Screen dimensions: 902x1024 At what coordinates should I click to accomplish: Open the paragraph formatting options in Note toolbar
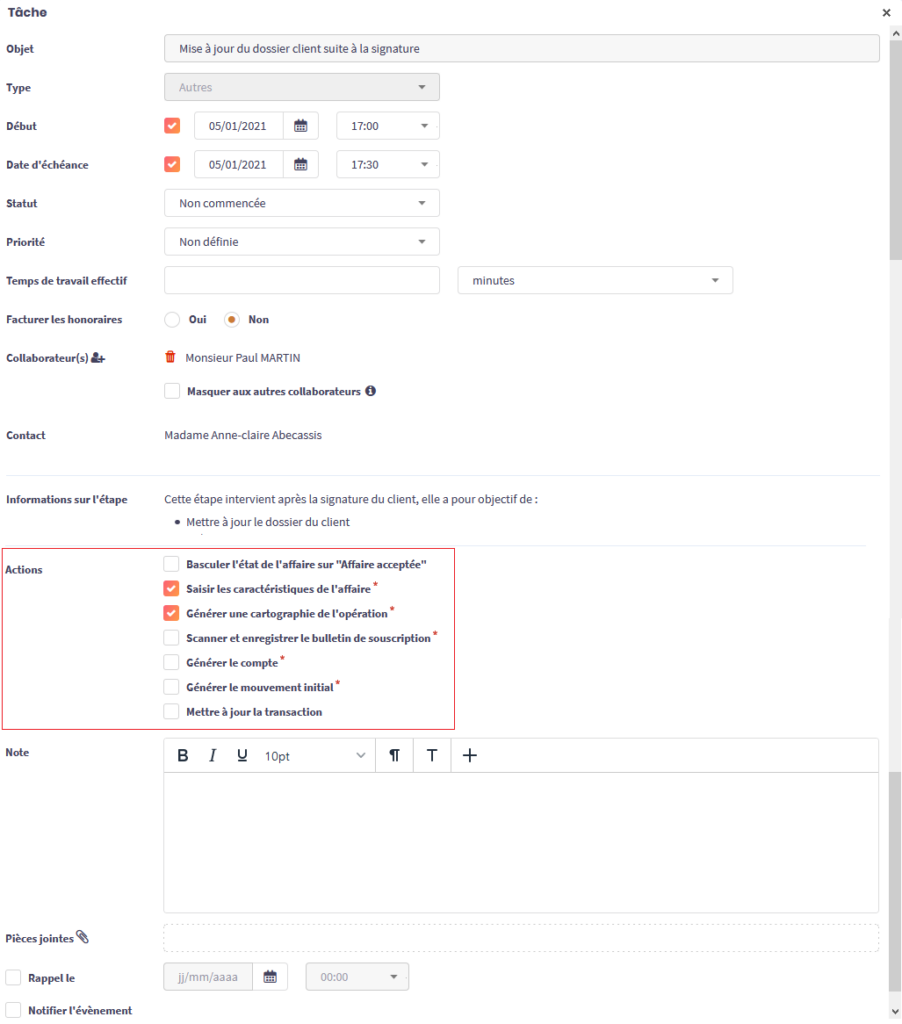click(x=394, y=756)
